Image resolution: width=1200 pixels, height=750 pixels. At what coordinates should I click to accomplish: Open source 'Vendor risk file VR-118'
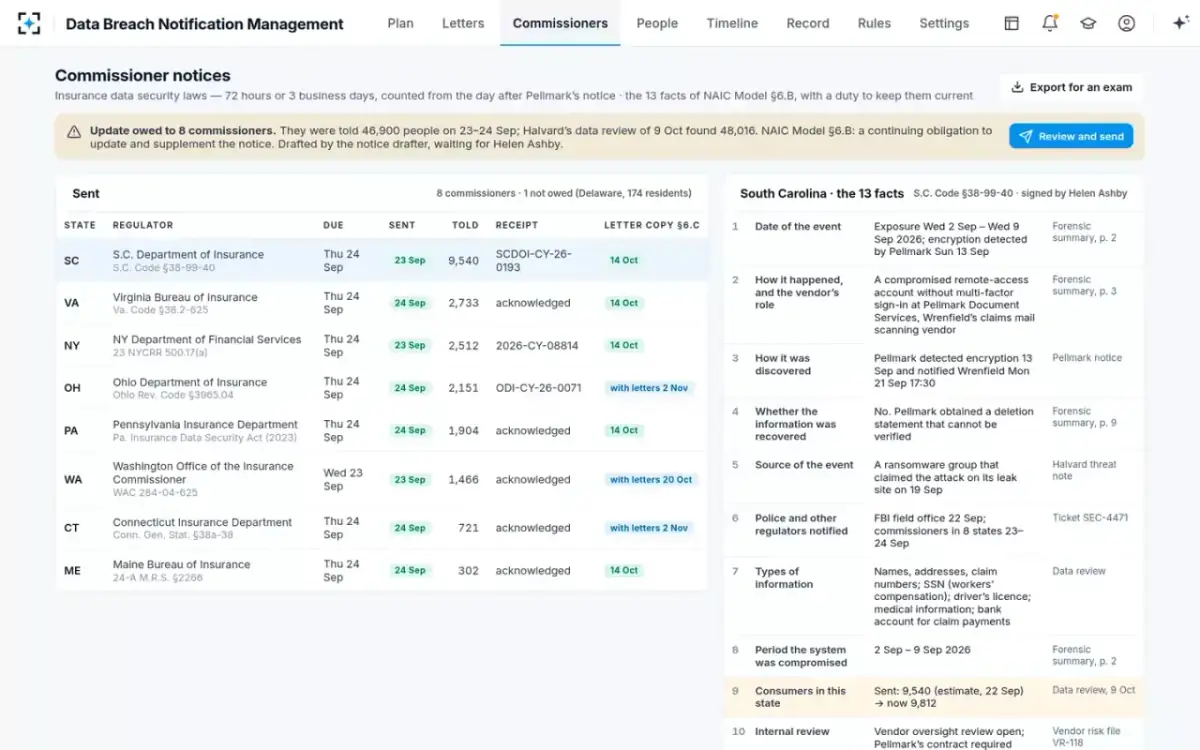[1086, 737]
